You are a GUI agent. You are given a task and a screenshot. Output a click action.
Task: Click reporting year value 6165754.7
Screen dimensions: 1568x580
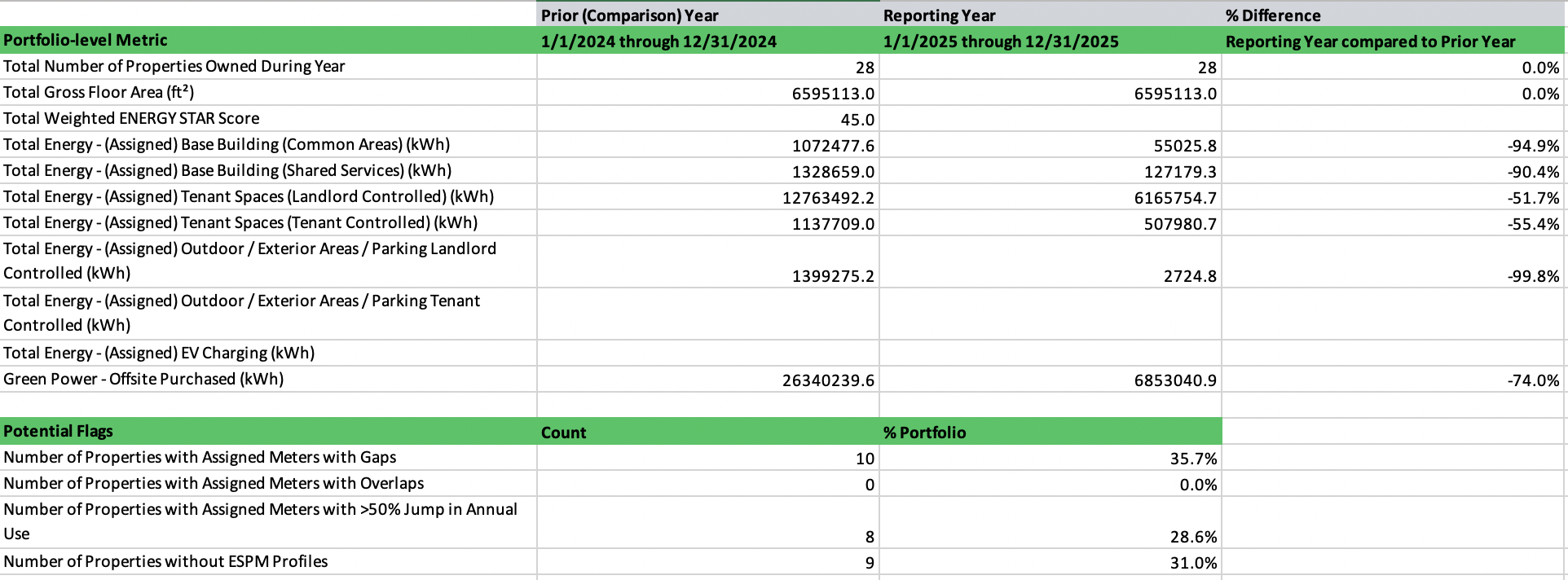point(1050,197)
